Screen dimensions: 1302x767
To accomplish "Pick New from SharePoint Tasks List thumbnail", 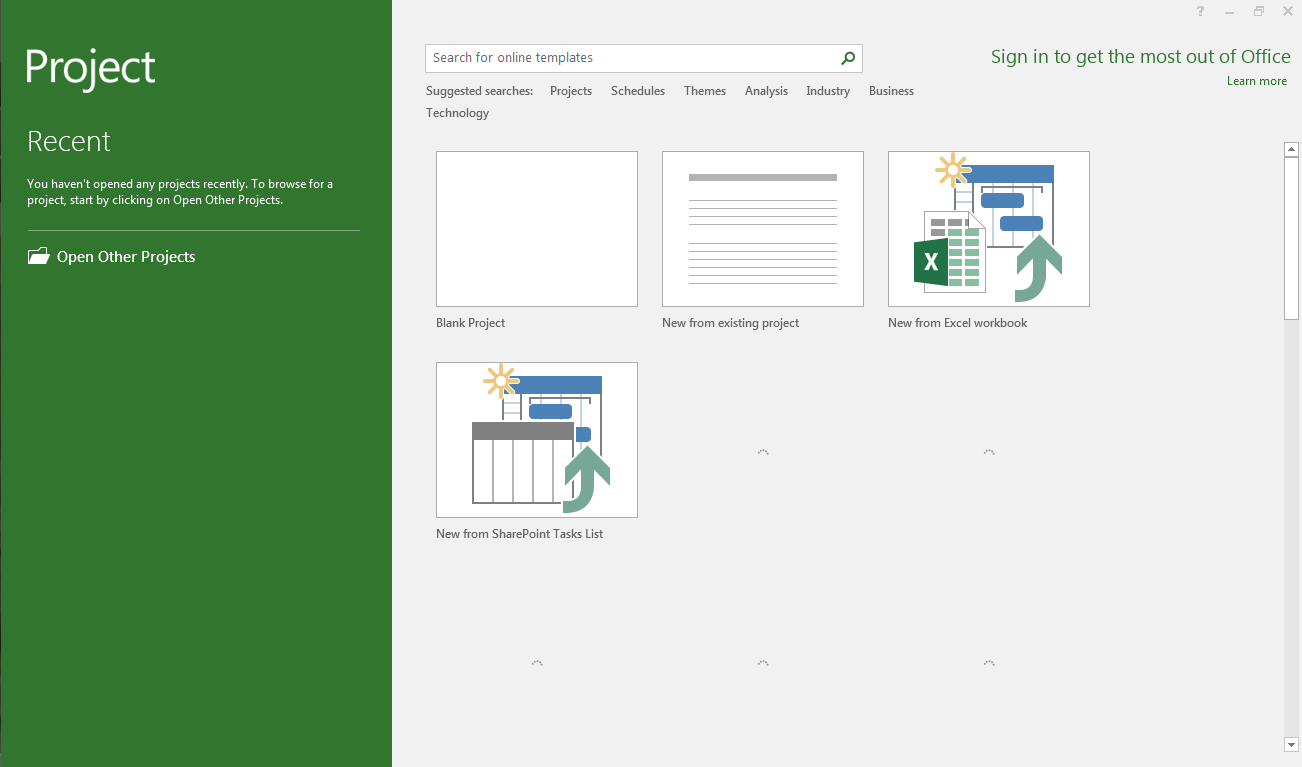I will [537, 440].
